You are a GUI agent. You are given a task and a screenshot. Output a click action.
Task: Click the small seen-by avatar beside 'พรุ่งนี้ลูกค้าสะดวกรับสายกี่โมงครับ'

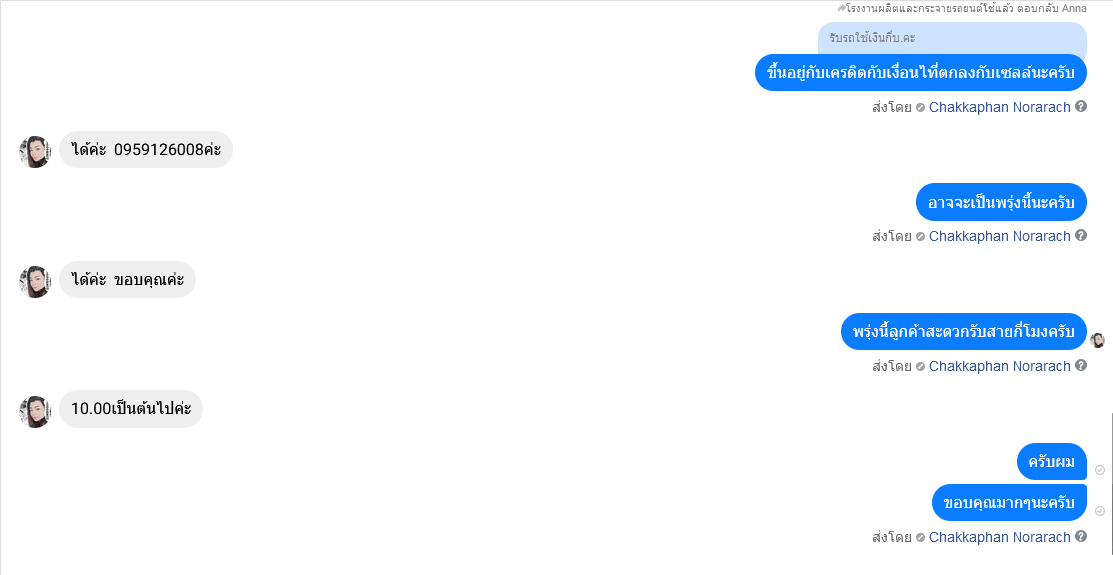tap(1097, 340)
